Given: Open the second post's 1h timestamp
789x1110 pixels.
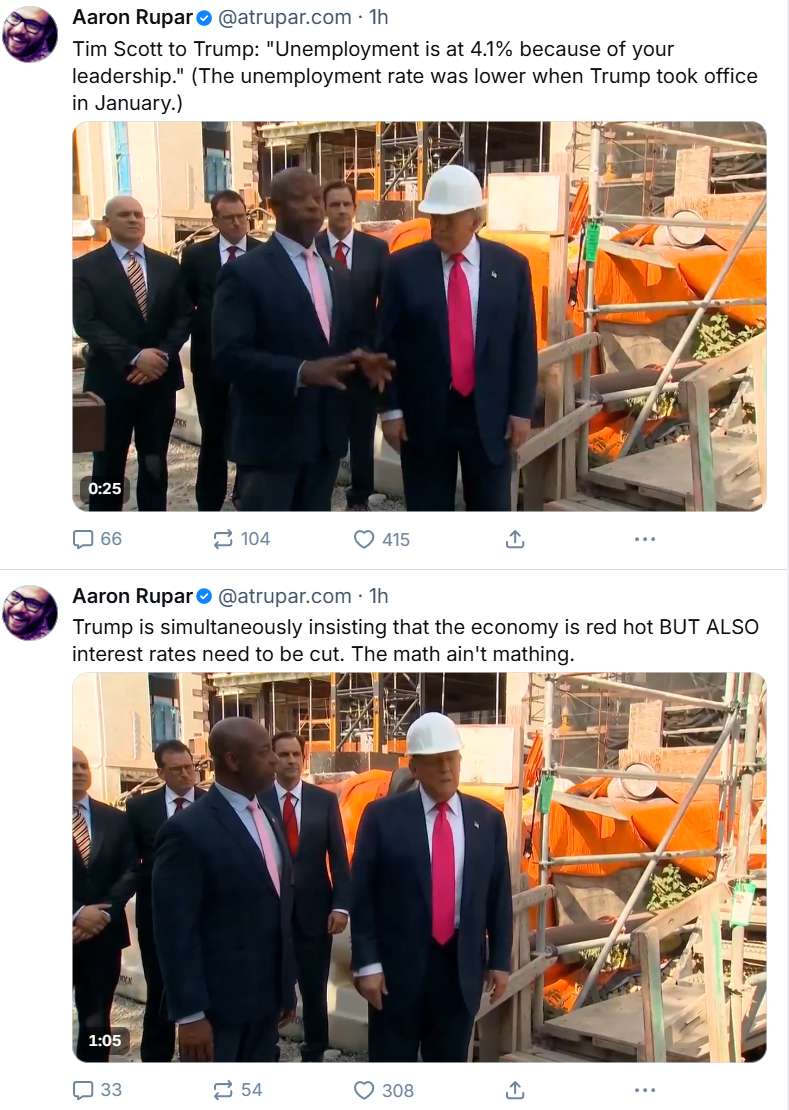Looking at the screenshot, I should (379, 596).
